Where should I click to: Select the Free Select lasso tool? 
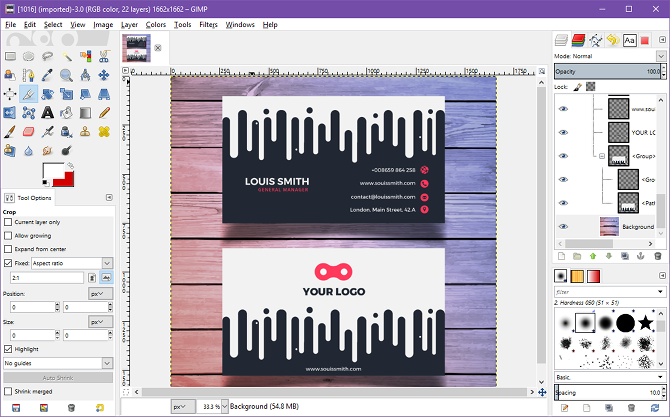click(x=47, y=56)
